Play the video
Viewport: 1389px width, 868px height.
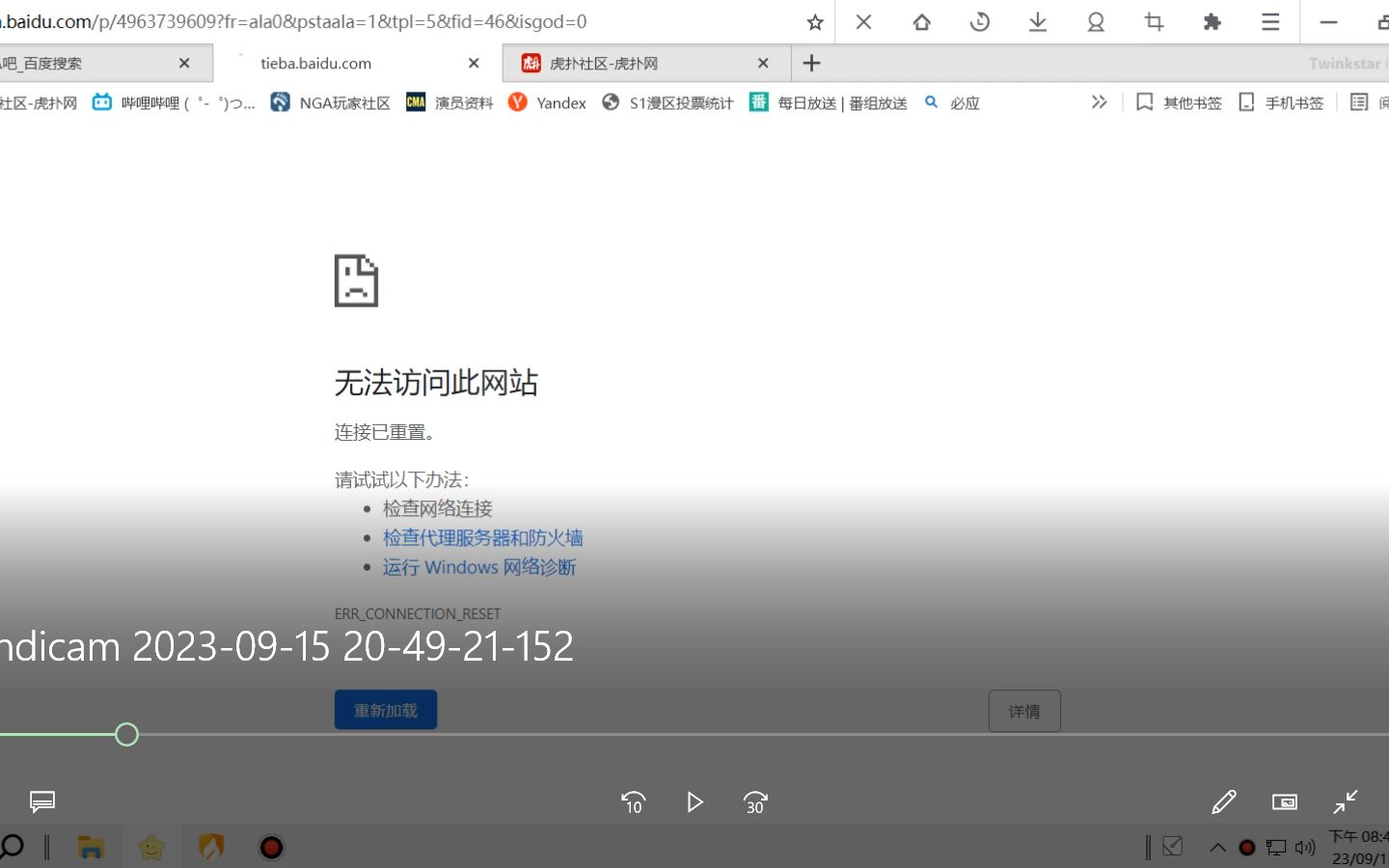(694, 802)
